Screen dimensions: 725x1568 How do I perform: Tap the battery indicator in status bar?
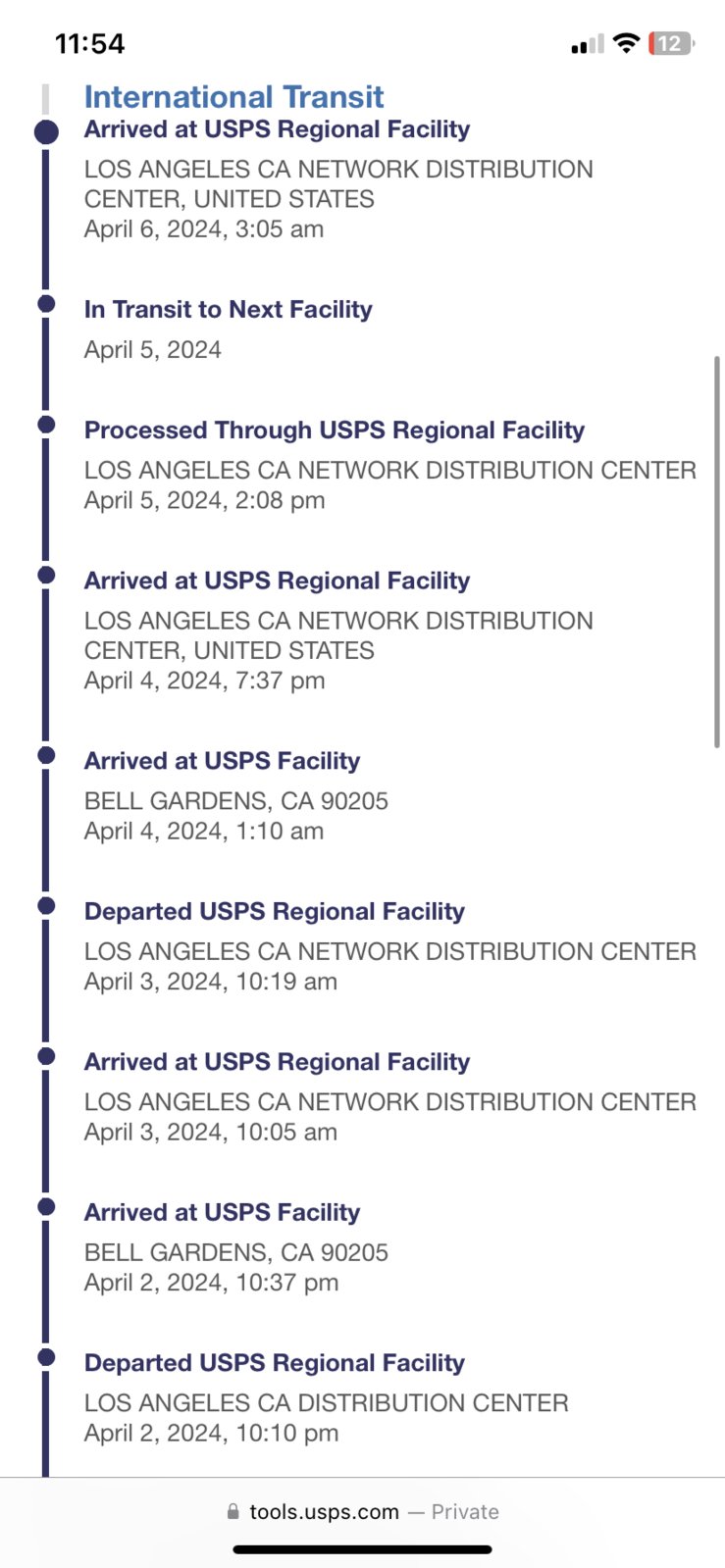pos(671,43)
